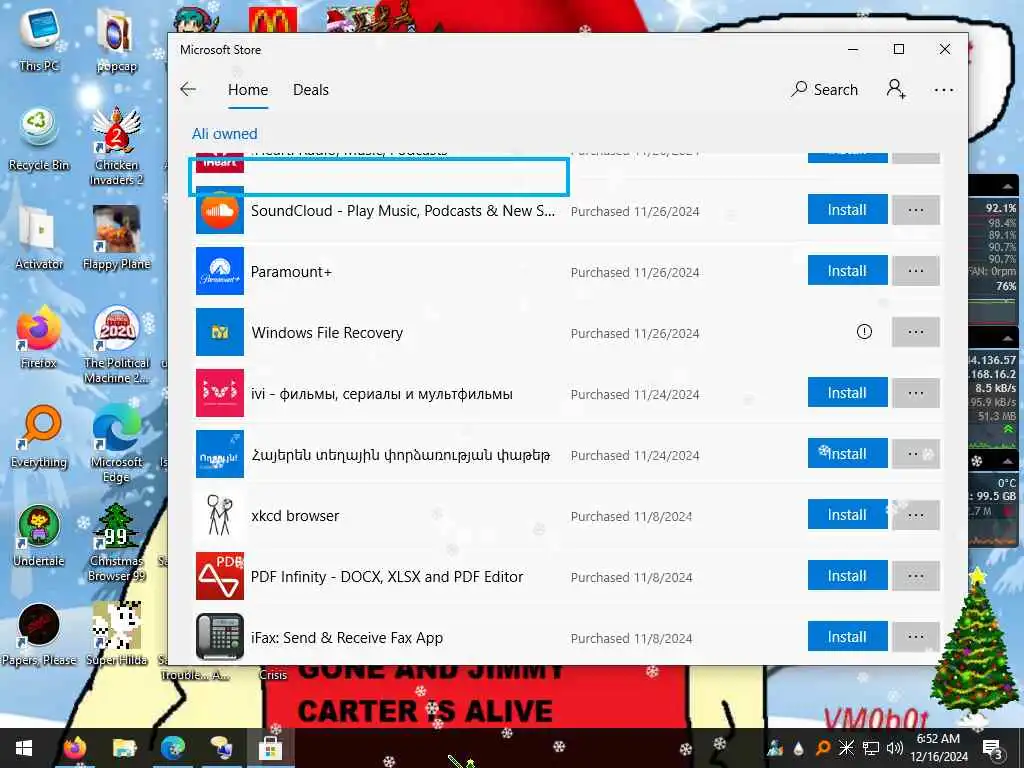Install the ivi app
Image resolution: width=1024 pixels, height=768 pixels.
tap(847, 392)
